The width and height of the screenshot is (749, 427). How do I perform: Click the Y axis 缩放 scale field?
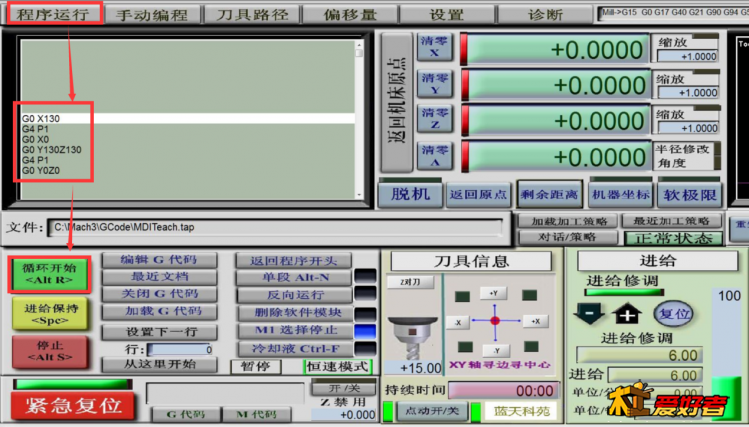point(687,92)
